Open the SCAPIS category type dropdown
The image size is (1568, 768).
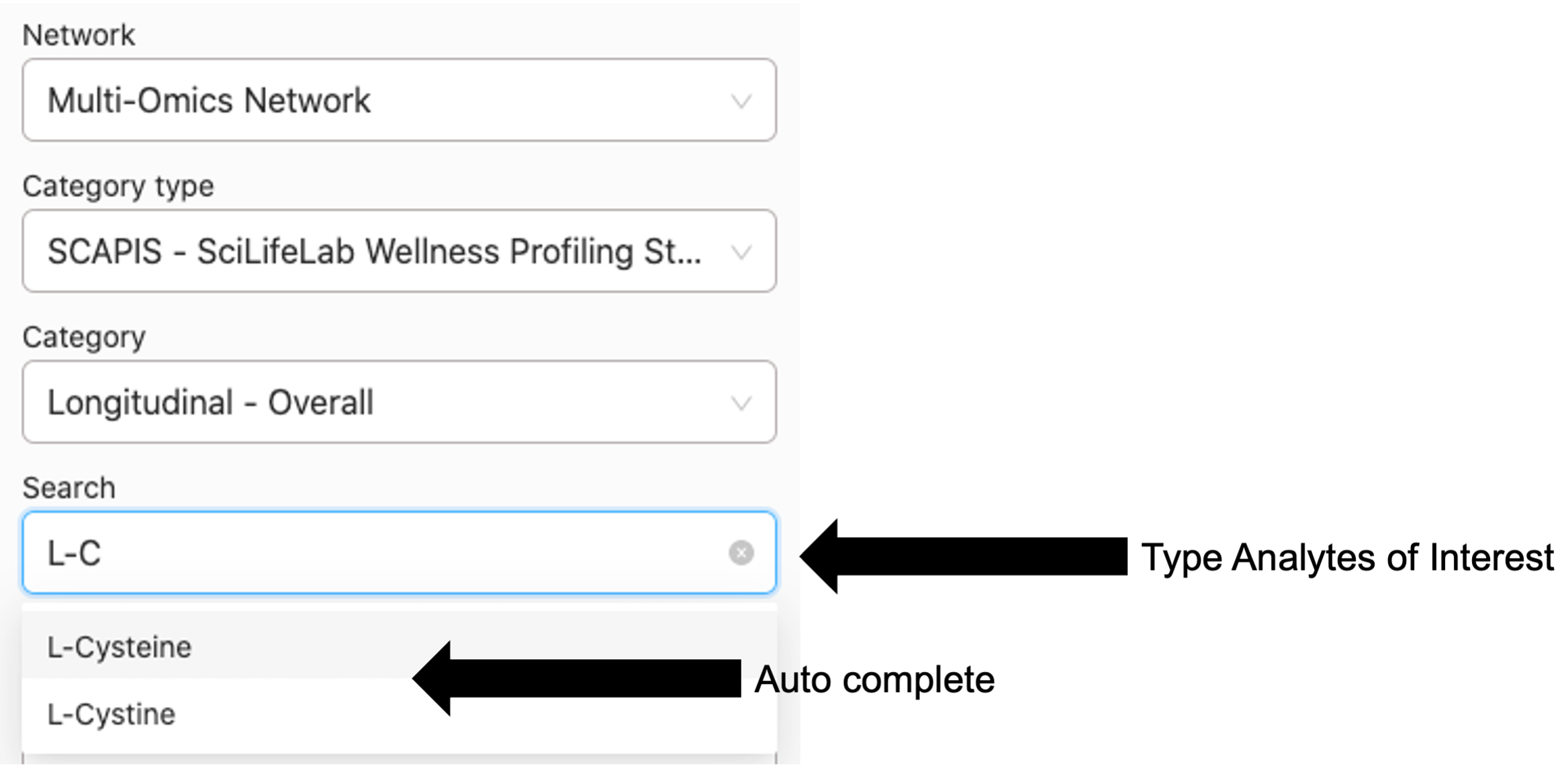click(375, 251)
